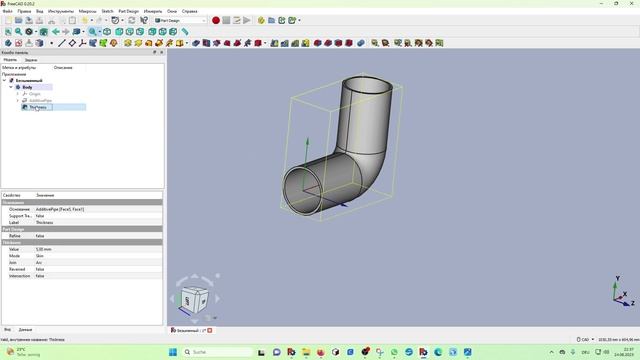Open the Инструменты menu
640x360 pixels.
61,11
